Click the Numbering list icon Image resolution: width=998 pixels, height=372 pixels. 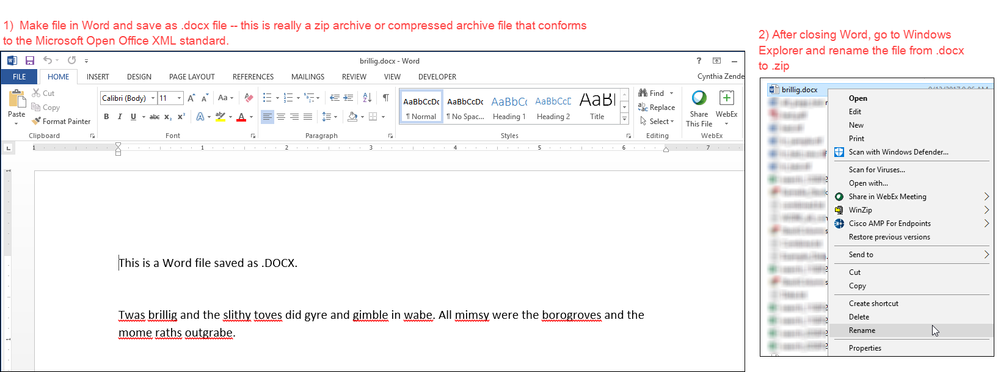(288, 98)
